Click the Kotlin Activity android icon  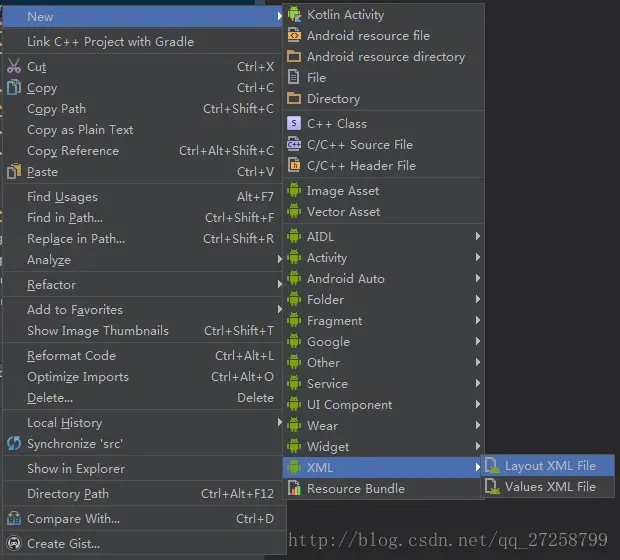click(x=294, y=15)
